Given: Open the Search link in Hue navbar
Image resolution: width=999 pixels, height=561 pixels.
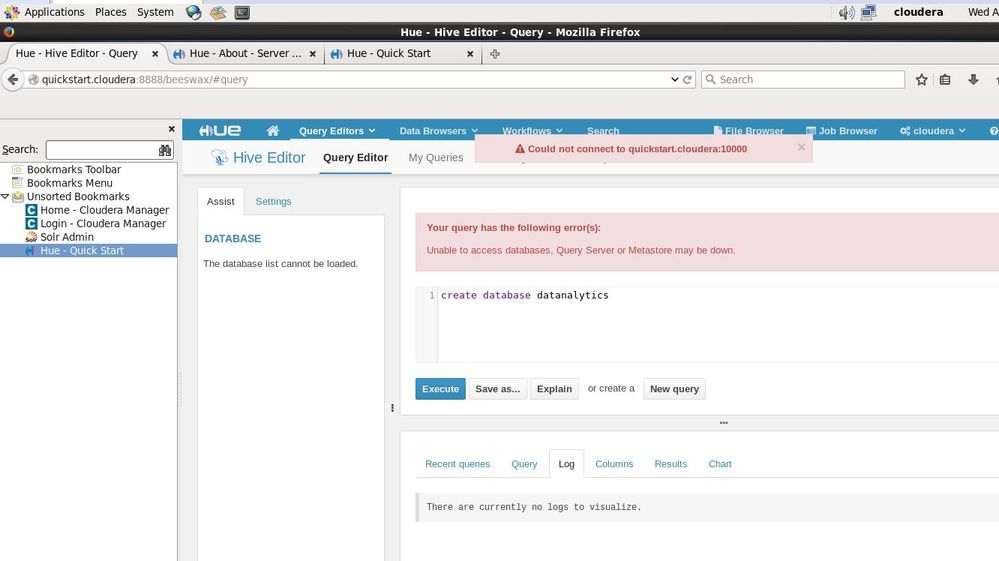Looking at the screenshot, I should coord(603,131).
